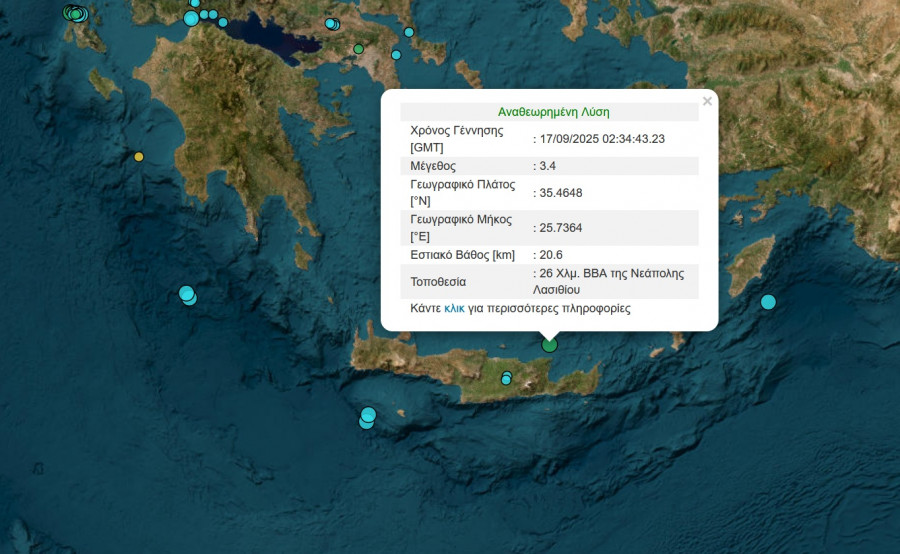Image resolution: width=900 pixels, height=554 pixels.
Task: Open the cyan earthquake marker inside central Crete
Action: click(x=507, y=378)
